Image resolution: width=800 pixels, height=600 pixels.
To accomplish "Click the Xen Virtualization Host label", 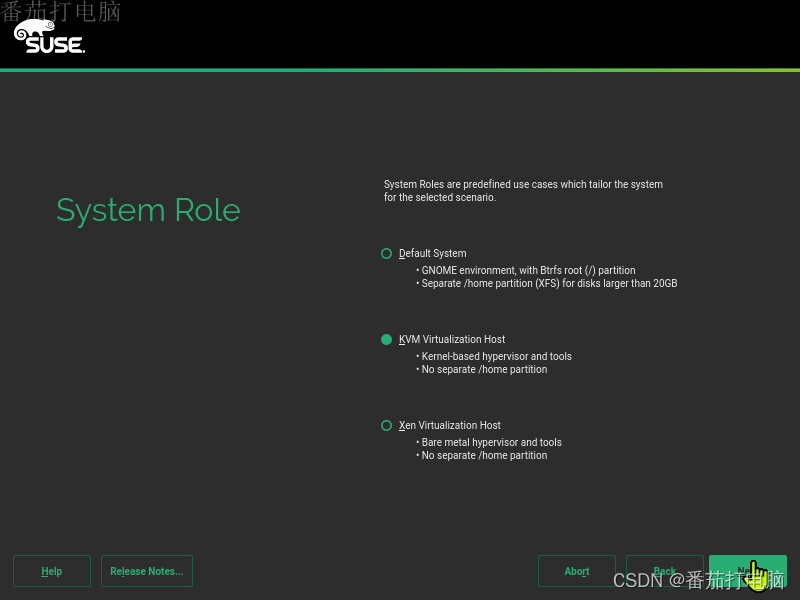I will [452, 425].
